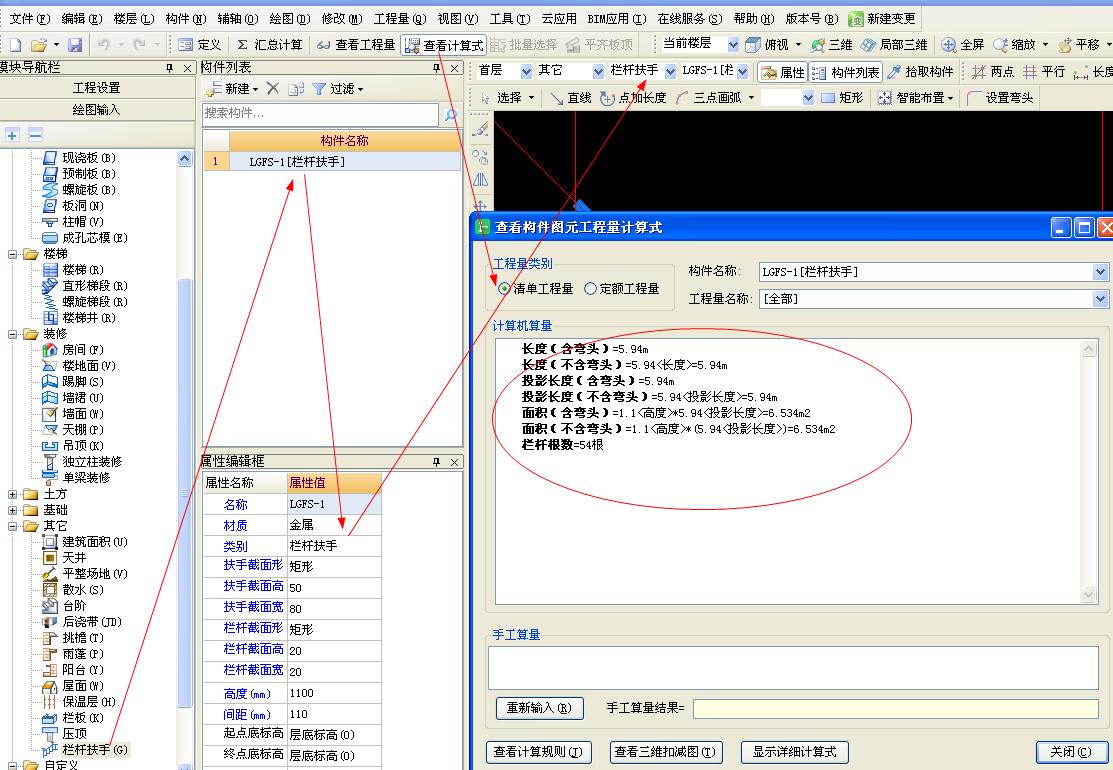Click the search magnifier in 构件列表

(x=450, y=114)
